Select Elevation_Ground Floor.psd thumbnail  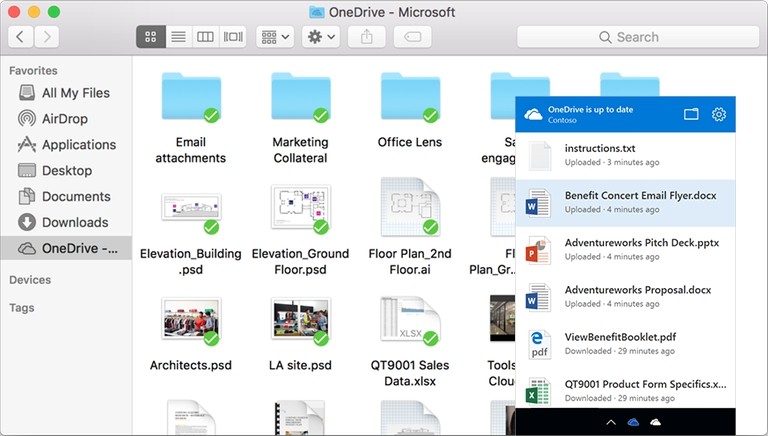pyautogui.click(x=301, y=208)
